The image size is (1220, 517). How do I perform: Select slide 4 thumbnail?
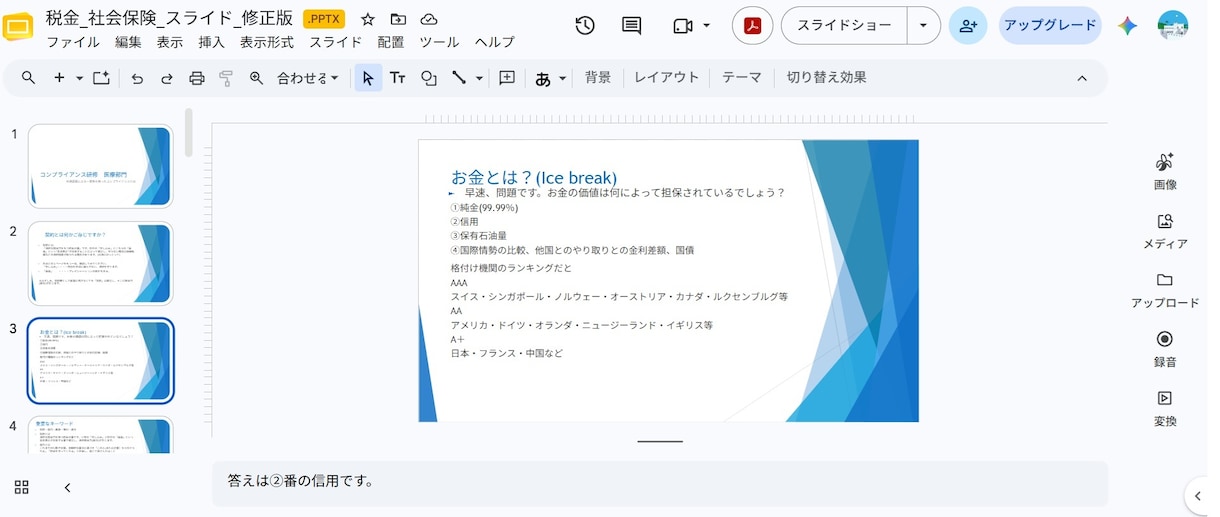click(x=100, y=435)
